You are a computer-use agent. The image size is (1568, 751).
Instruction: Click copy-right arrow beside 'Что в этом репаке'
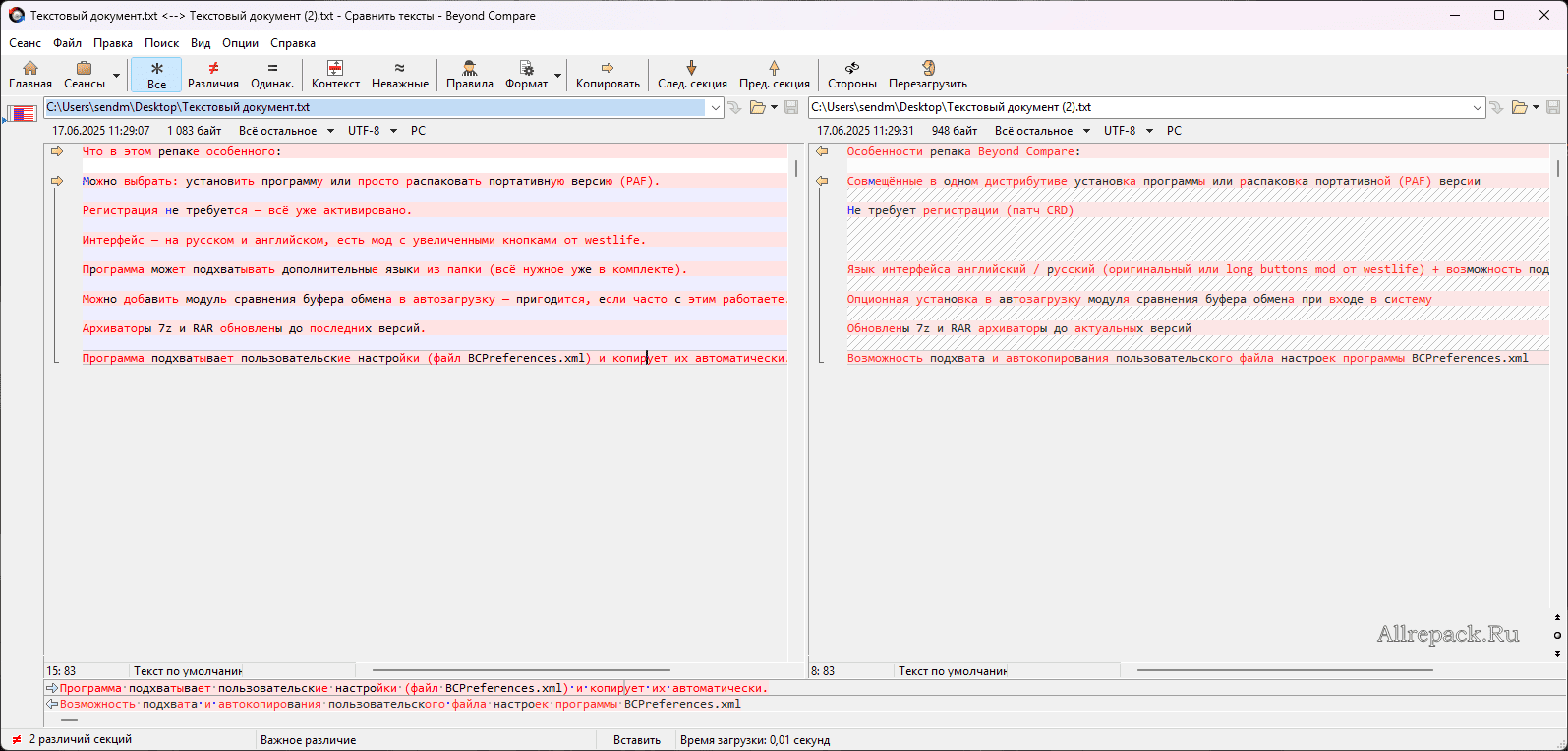click(x=57, y=151)
